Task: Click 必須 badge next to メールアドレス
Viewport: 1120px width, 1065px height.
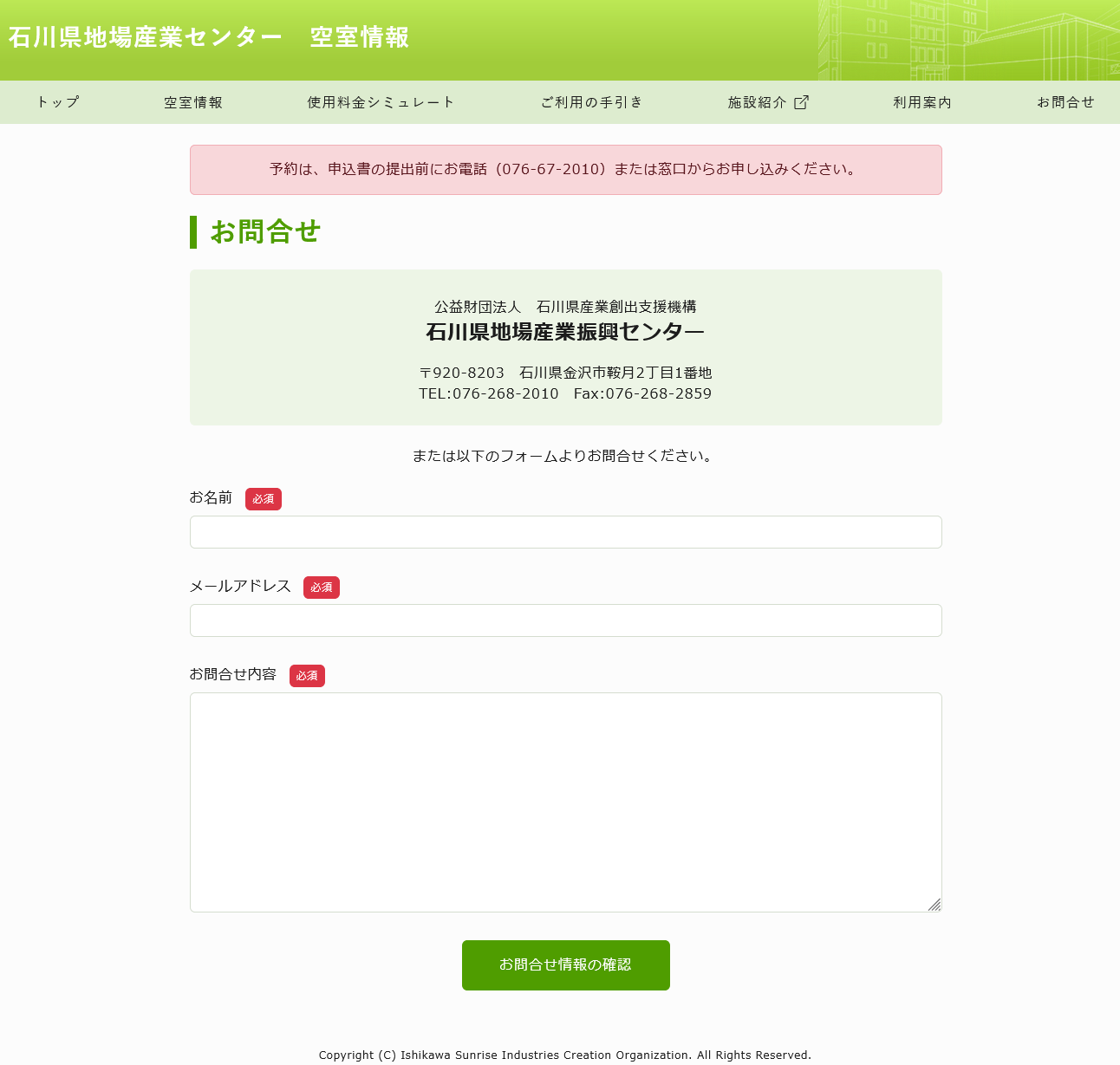Action: (x=322, y=588)
